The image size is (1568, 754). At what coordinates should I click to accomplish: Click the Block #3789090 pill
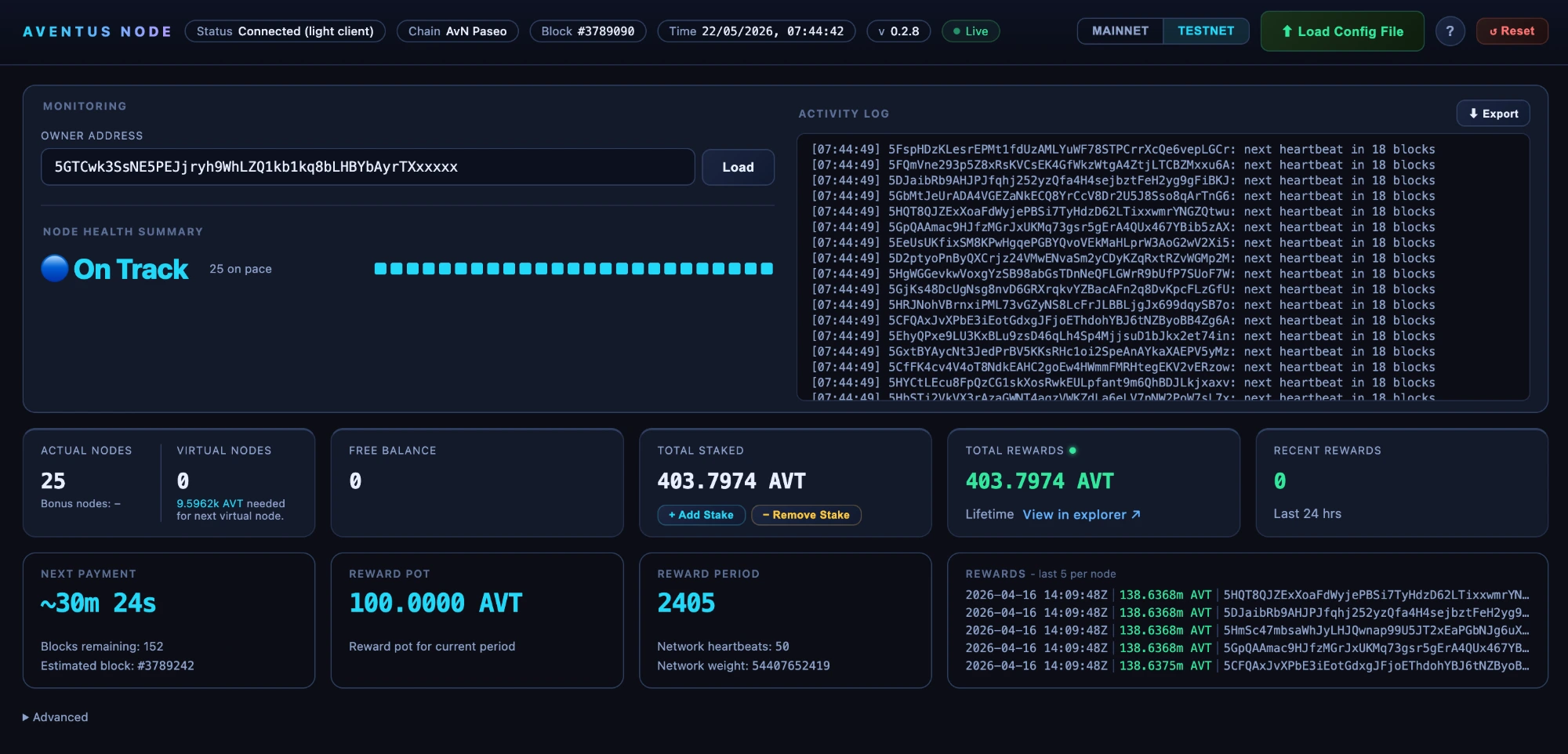(x=588, y=31)
